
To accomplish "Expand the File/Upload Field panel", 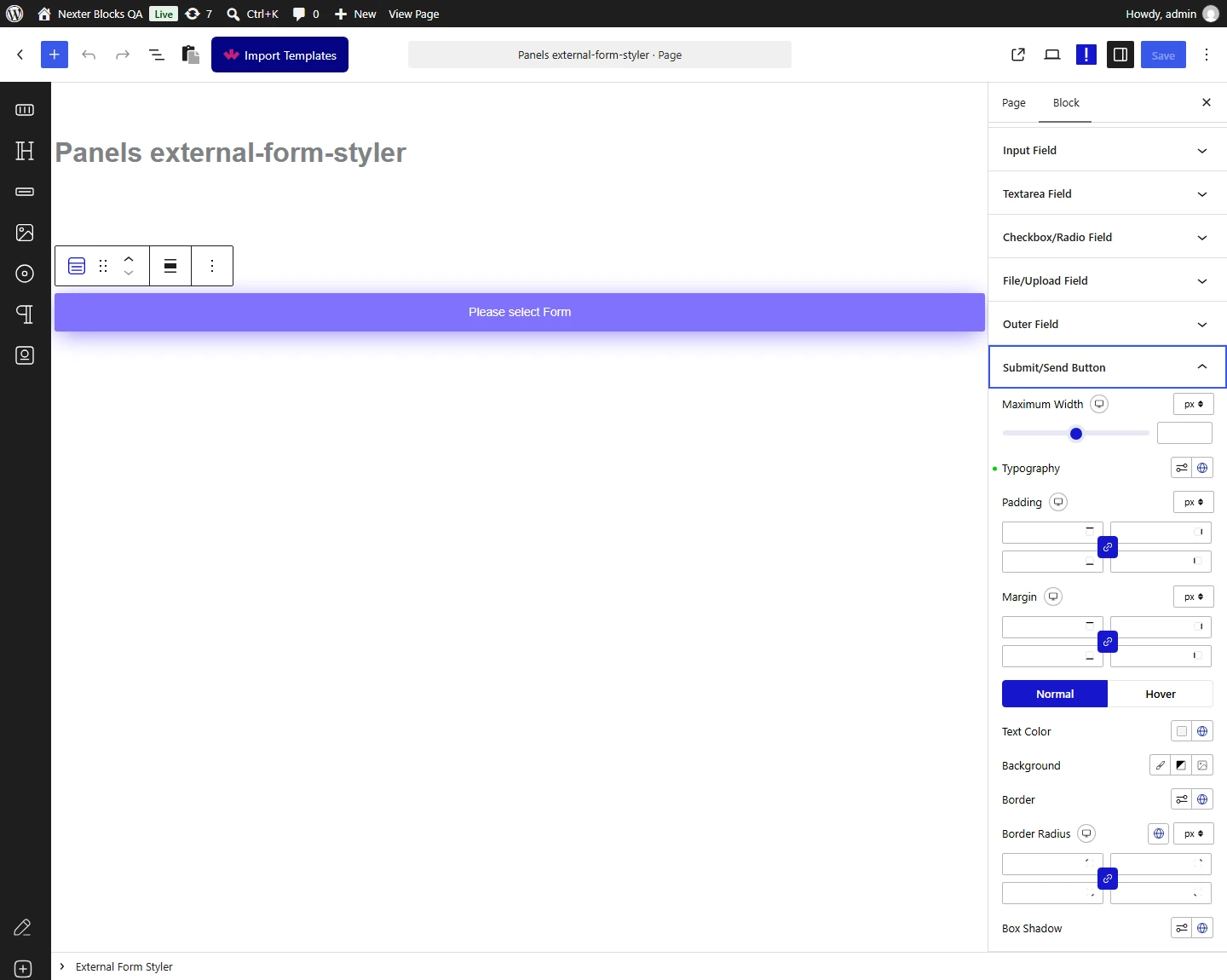I will pos(1108,280).
